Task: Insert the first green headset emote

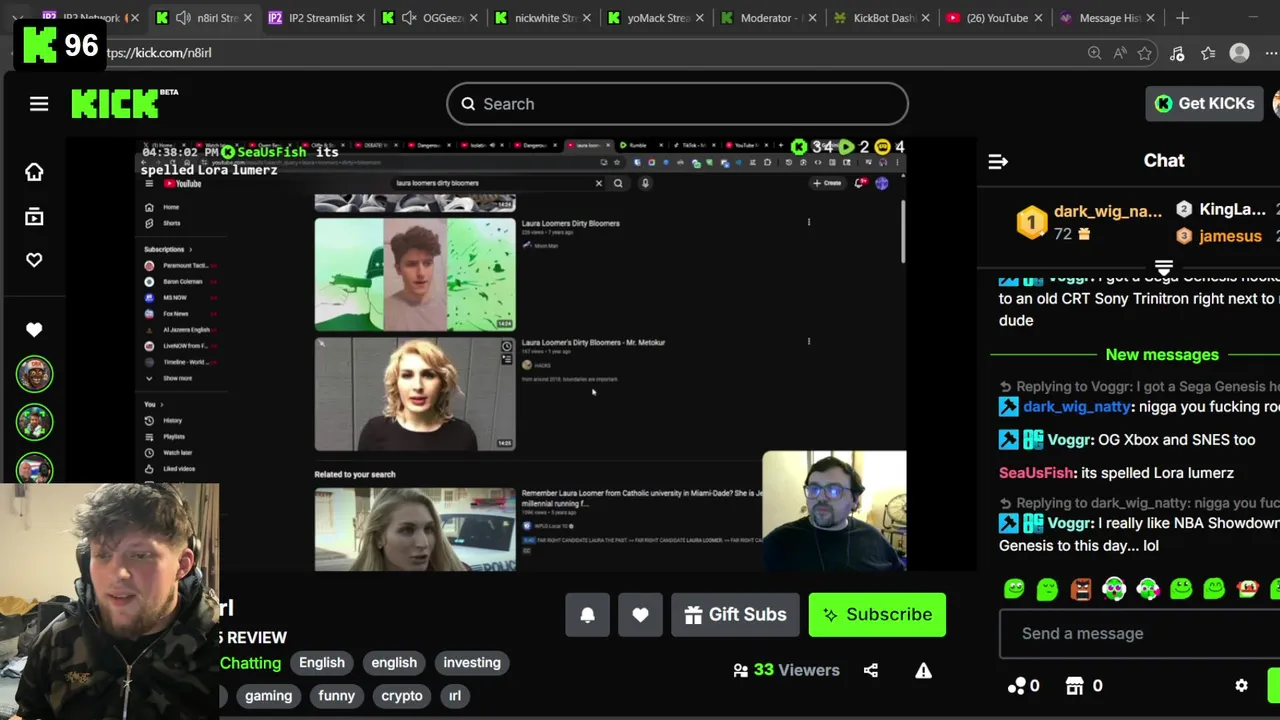Action: [x=1114, y=589]
